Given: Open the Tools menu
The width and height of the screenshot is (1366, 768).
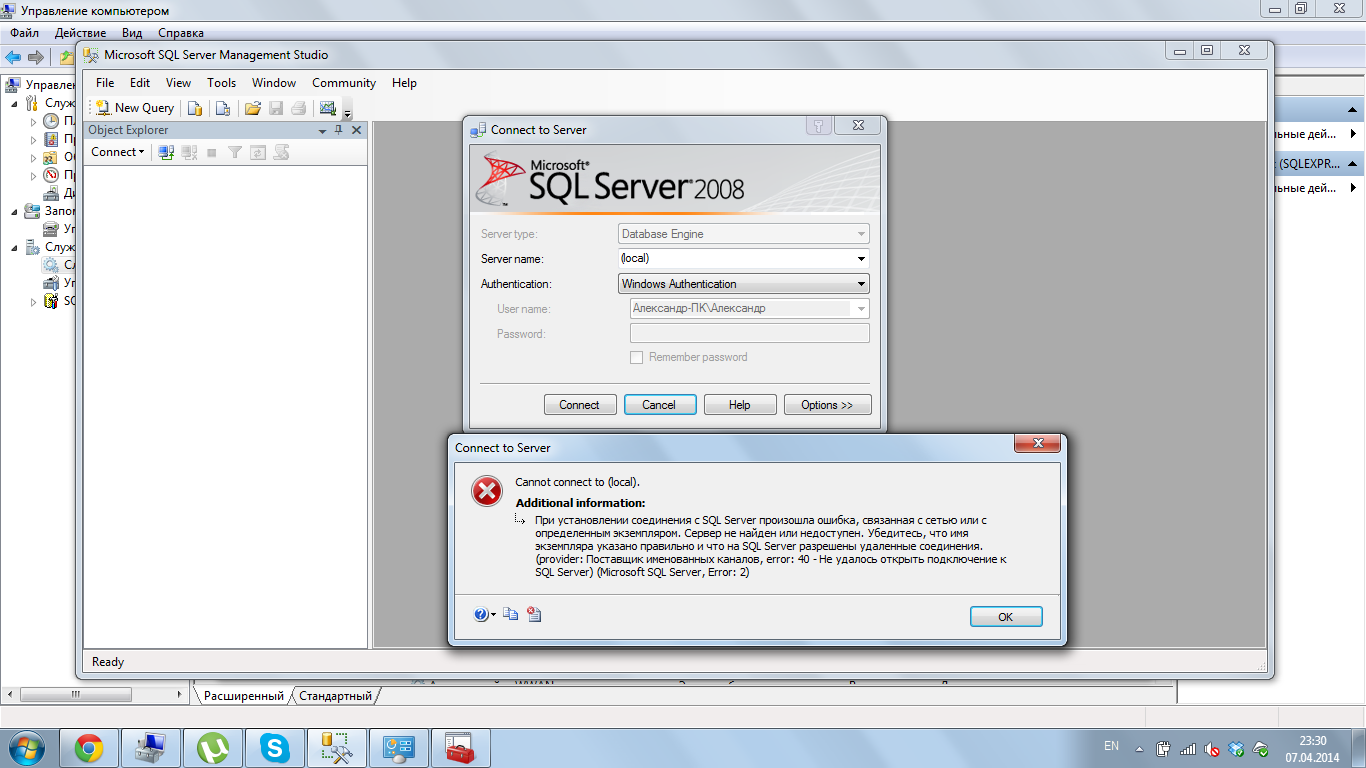Looking at the screenshot, I should 222,83.
